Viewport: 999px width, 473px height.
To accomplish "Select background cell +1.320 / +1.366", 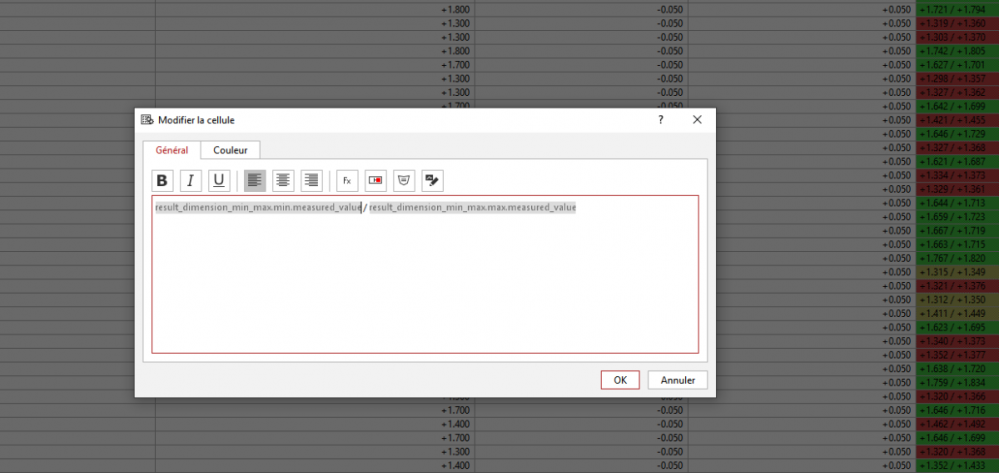I will click(957, 397).
